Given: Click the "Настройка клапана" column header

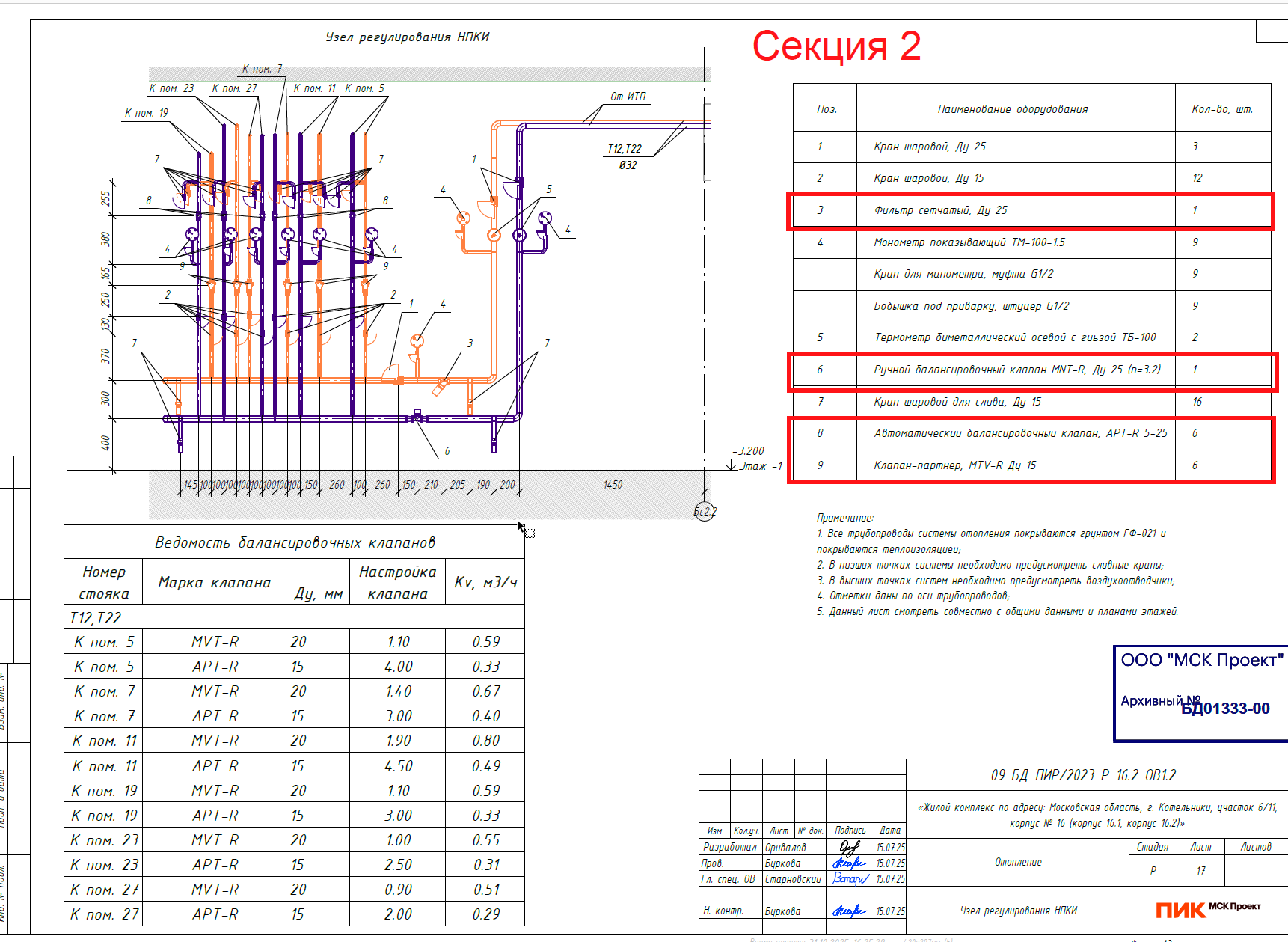Looking at the screenshot, I should (397, 582).
